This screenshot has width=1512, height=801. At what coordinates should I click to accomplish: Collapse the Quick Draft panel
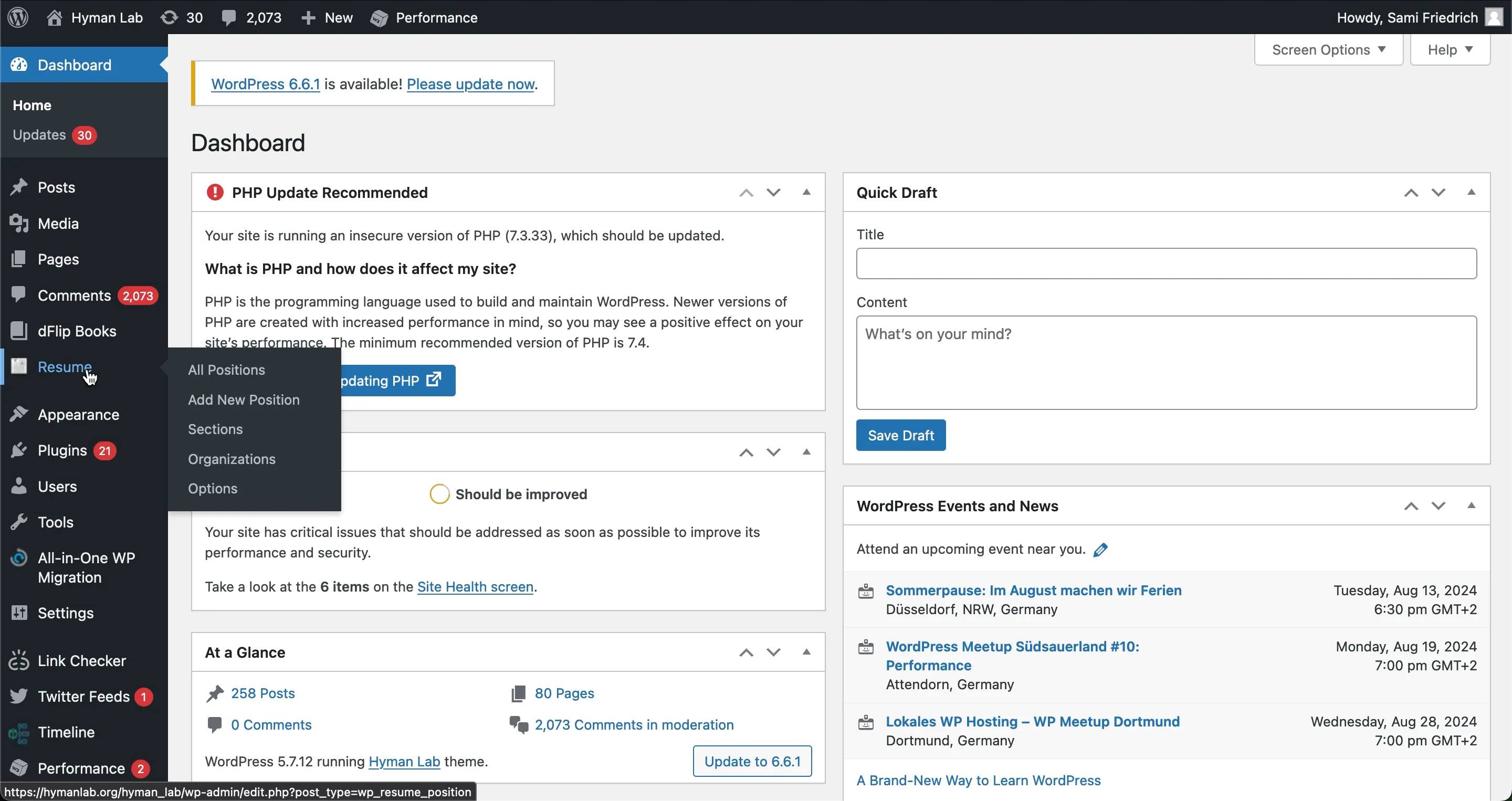click(1471, 192)
